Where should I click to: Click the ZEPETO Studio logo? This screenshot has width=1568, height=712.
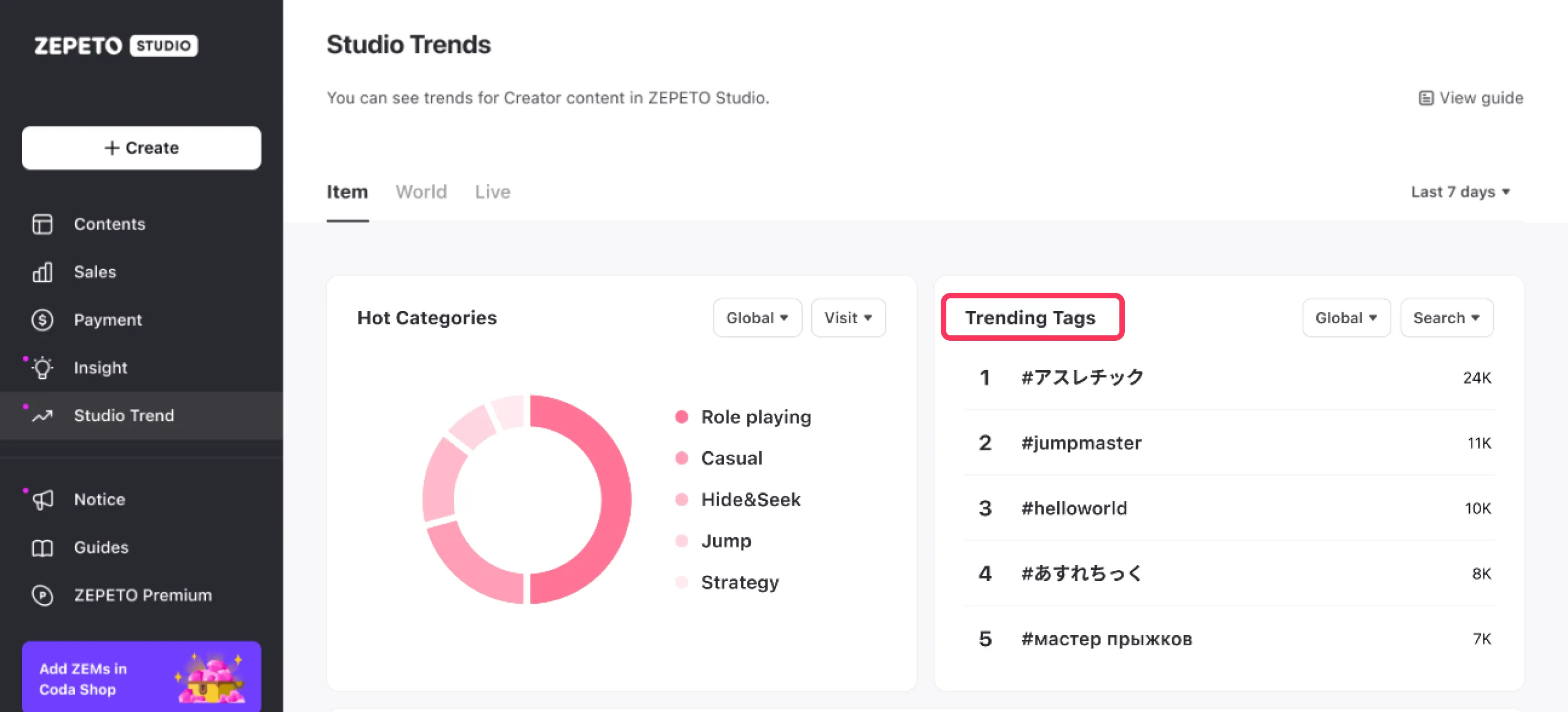point(115,46)
